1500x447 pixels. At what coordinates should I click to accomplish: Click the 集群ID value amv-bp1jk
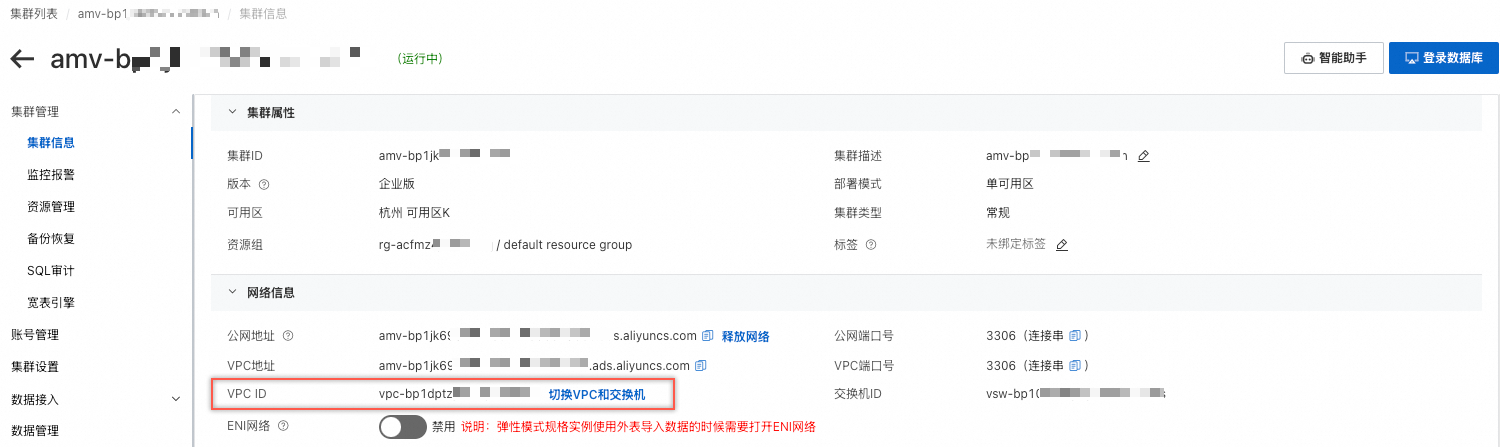pos(445,156)
